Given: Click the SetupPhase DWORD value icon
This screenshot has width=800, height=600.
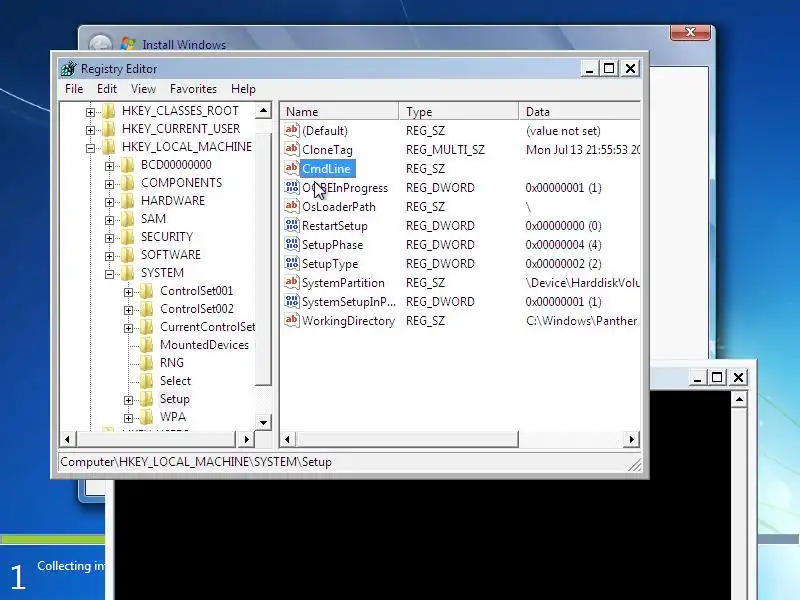Looking at the screenshot, I should click(x=292, y=244).
